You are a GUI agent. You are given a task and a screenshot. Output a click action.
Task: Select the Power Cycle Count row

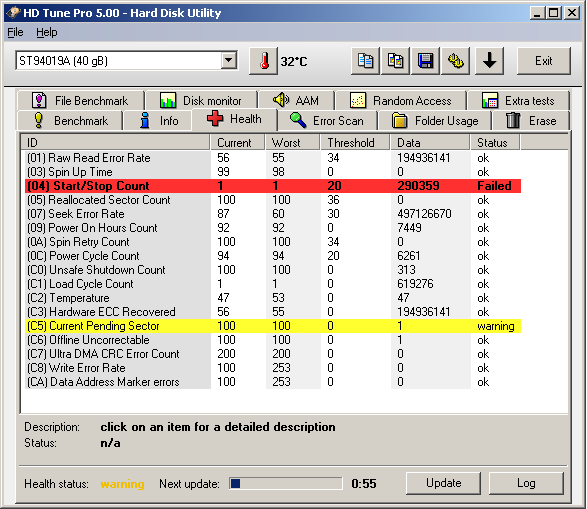click(x=273, y=256)
